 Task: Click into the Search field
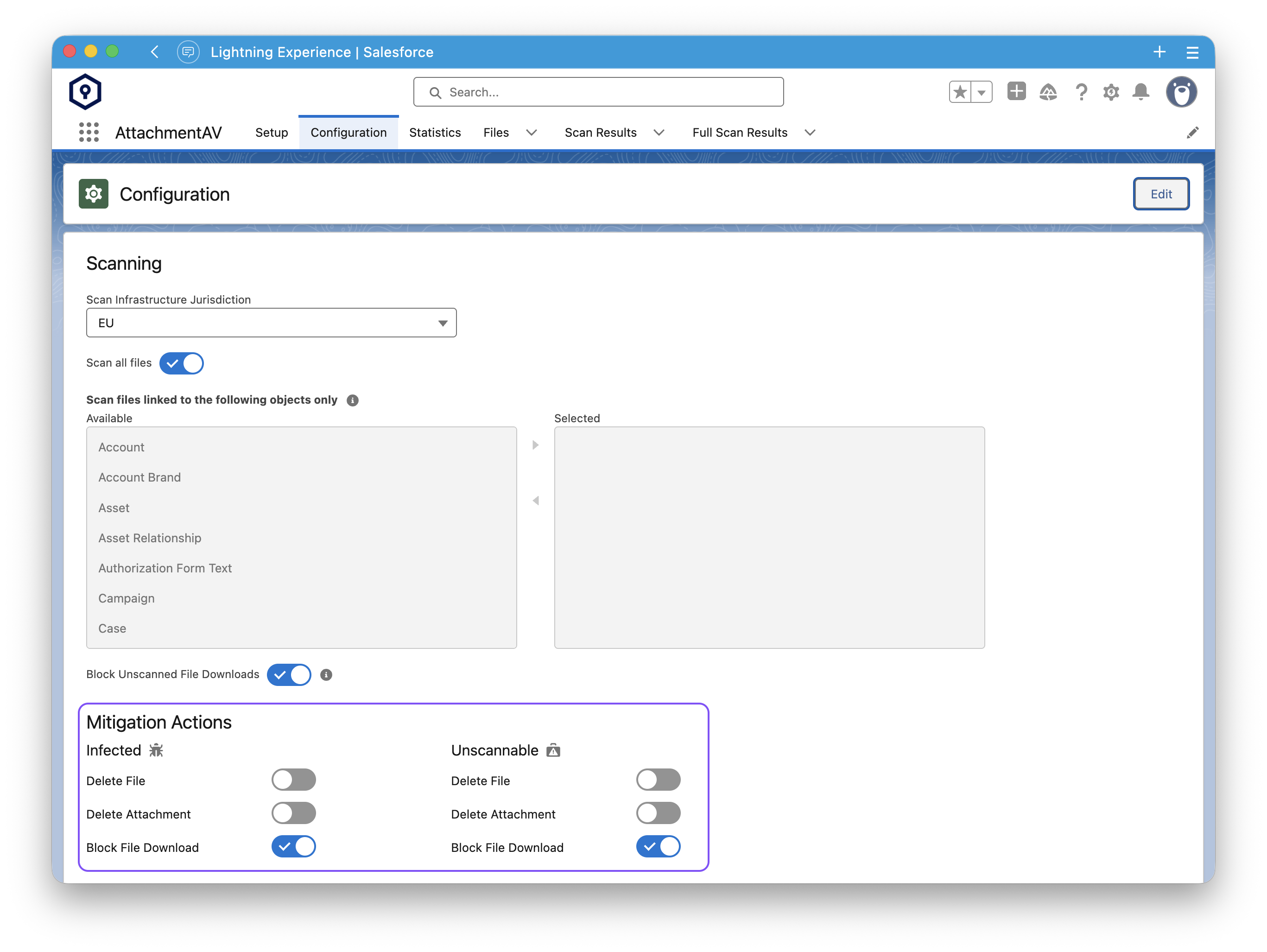pyautogui.click(x=599, y=92)
